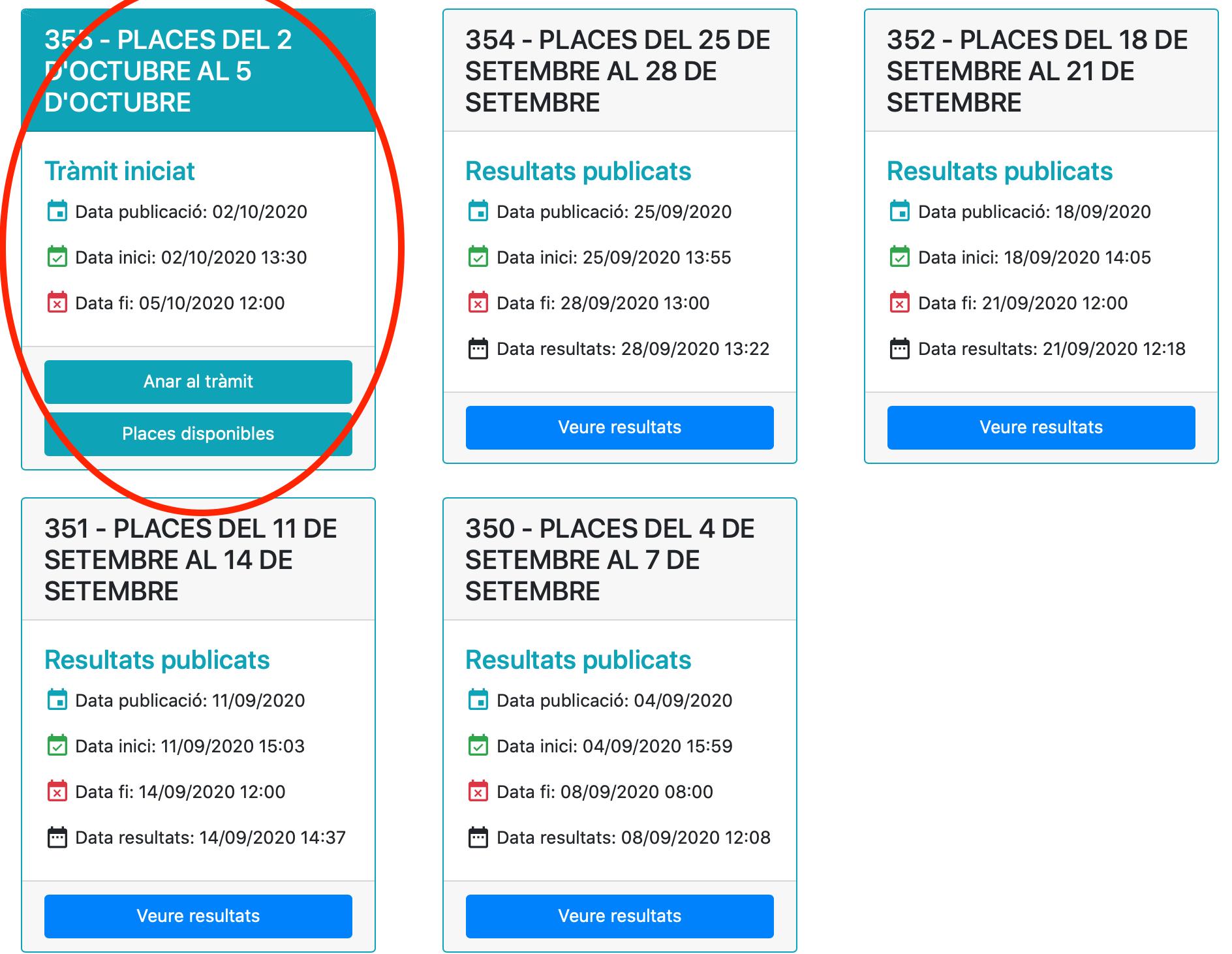Click the publication calendar icon in card 350
Viewport: 1232px width, 954px height.
tap(478, 700)
